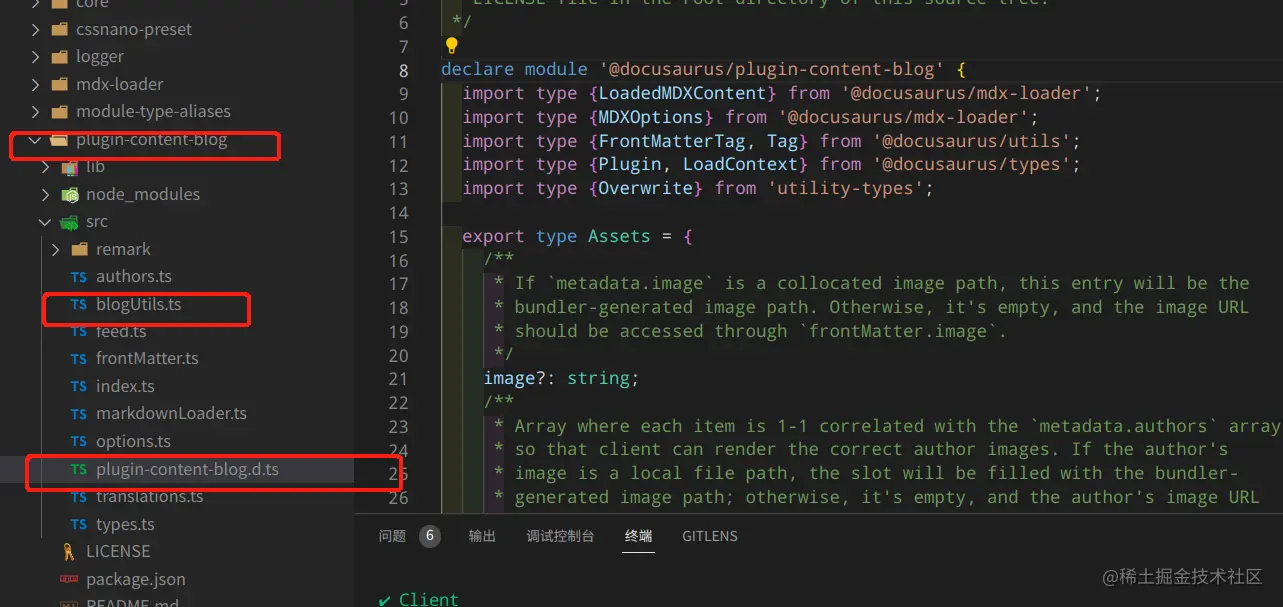
Task: Click '@docusaurus/plugin-content-blog' module string in code
Action: (x=773, y=69)
